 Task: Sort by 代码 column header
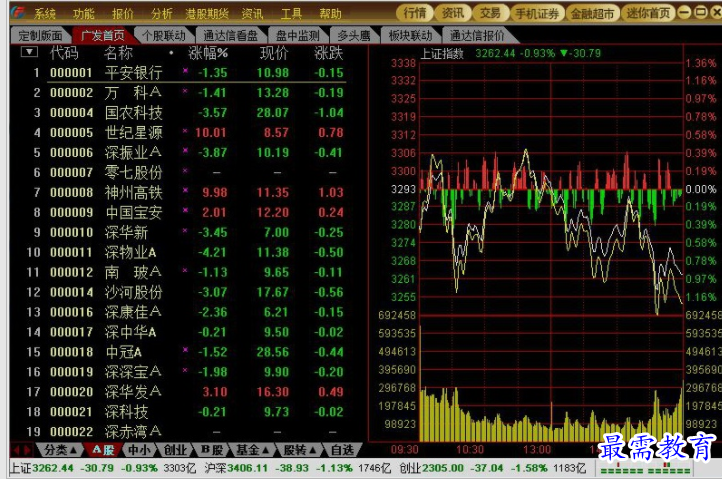coord(64,53)
